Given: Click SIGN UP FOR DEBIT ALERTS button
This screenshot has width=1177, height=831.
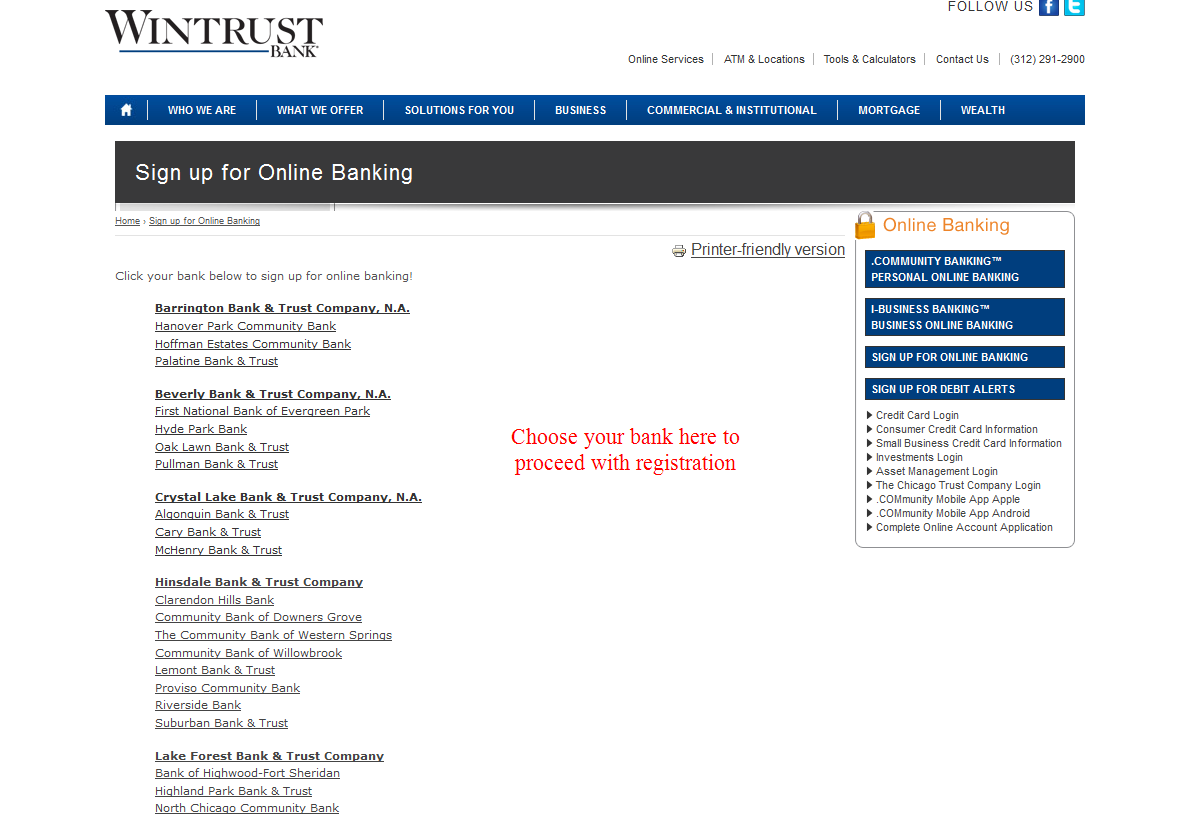Looking at the screenshot, I should click(x=965, y=389).
